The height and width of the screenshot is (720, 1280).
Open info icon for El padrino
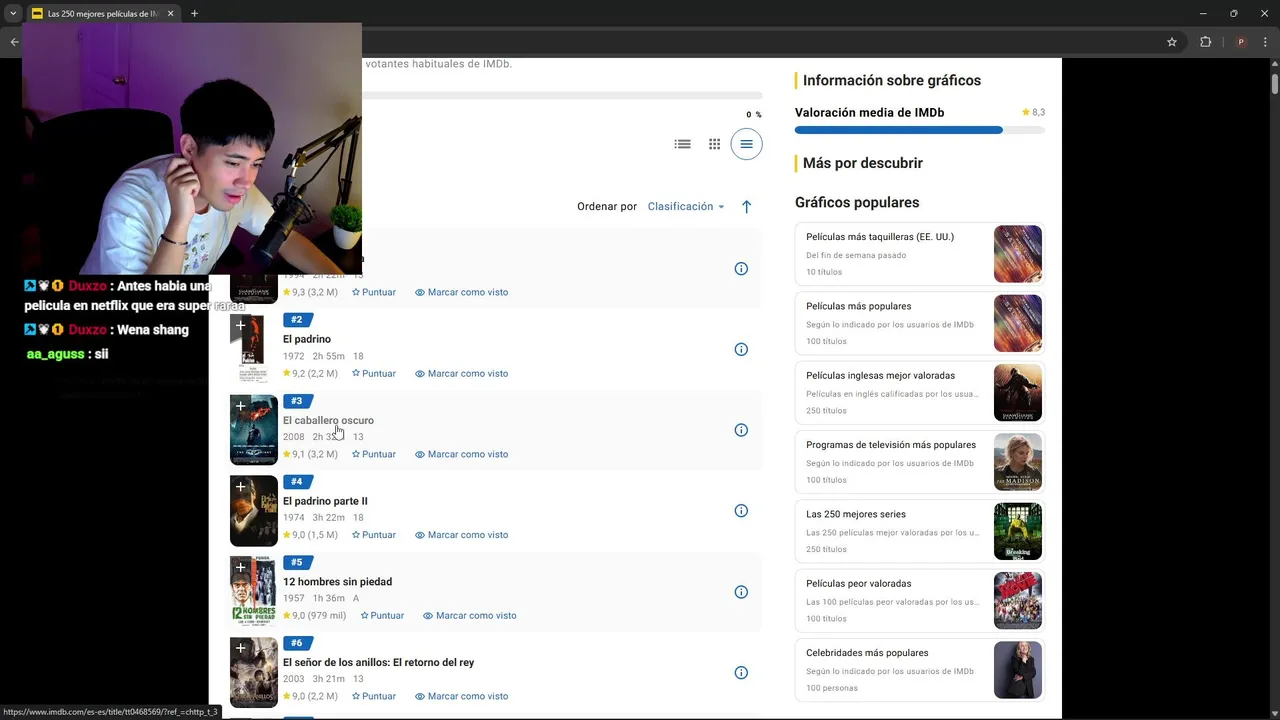741,349
